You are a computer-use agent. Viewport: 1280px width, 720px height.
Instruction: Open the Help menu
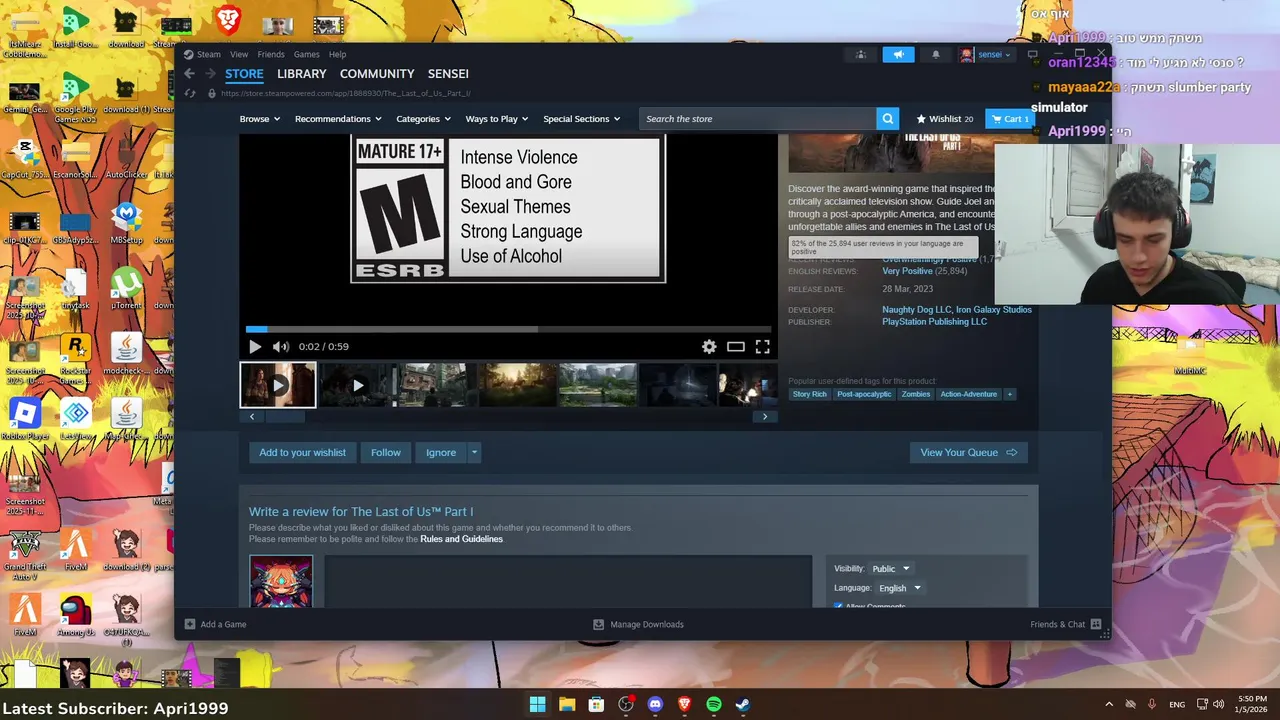tap(338, 55)
